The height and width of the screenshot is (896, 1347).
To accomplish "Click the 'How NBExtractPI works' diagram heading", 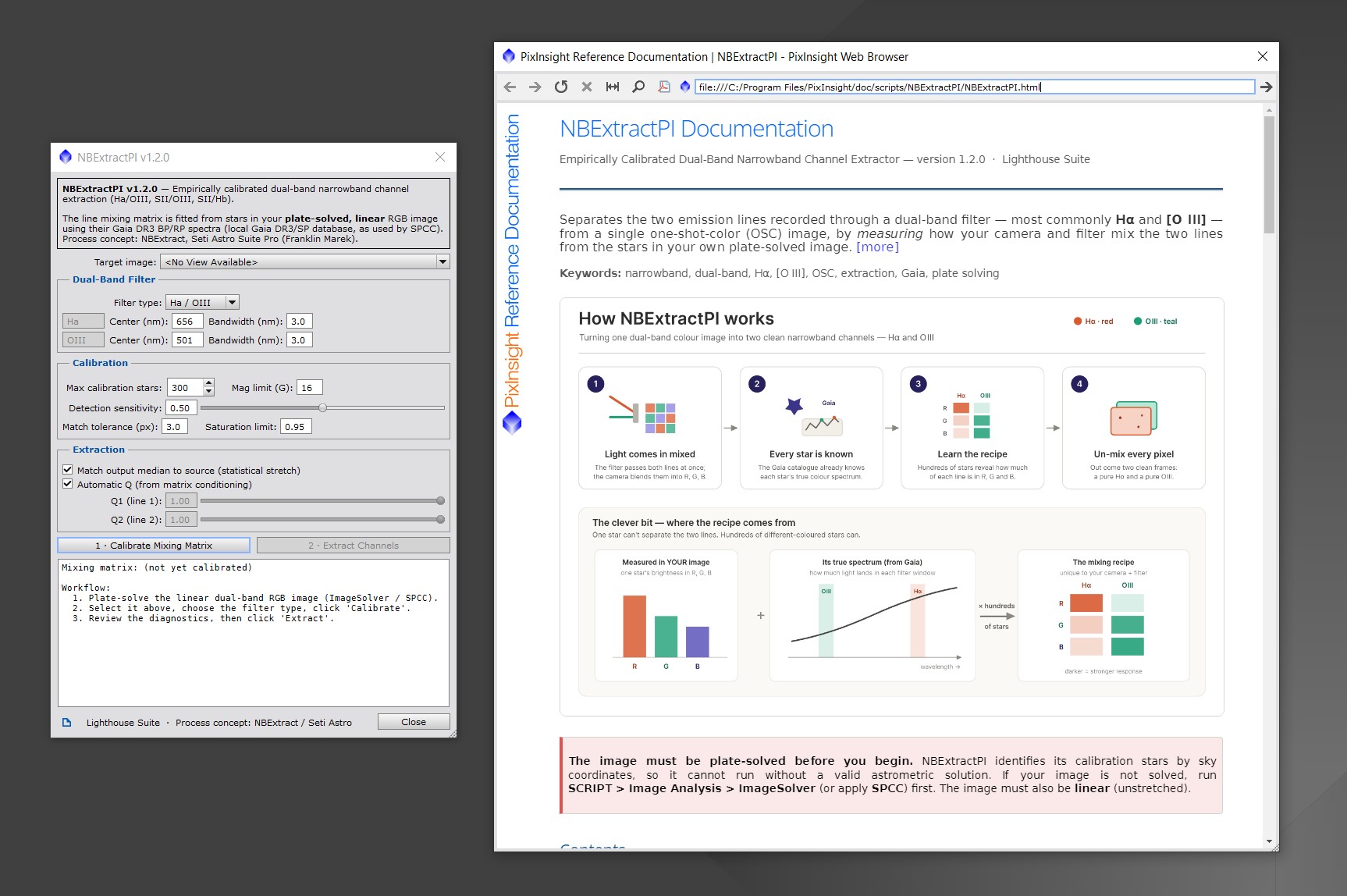I will point(676,318).
